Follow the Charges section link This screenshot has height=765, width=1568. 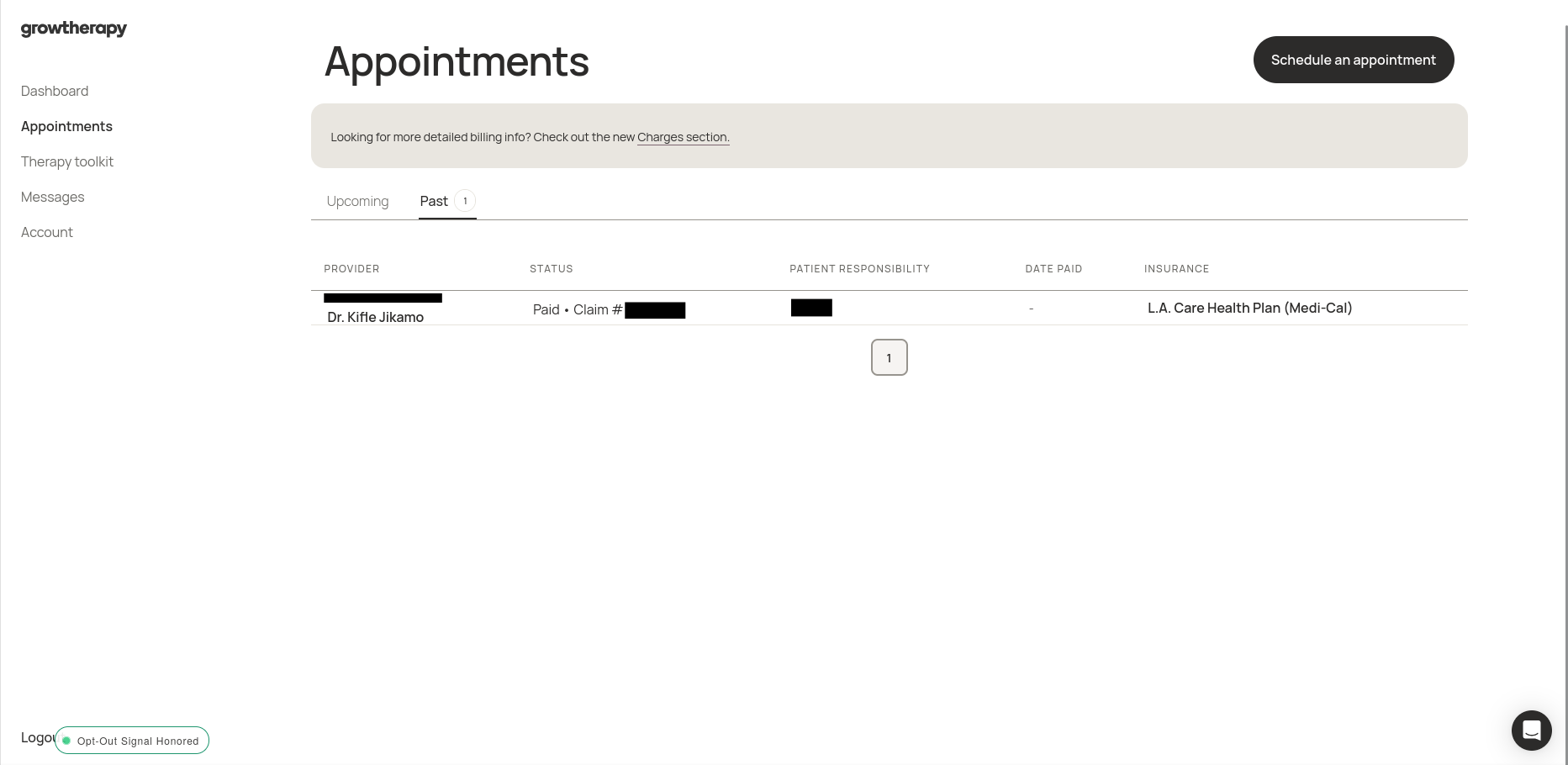coord(683,137)
